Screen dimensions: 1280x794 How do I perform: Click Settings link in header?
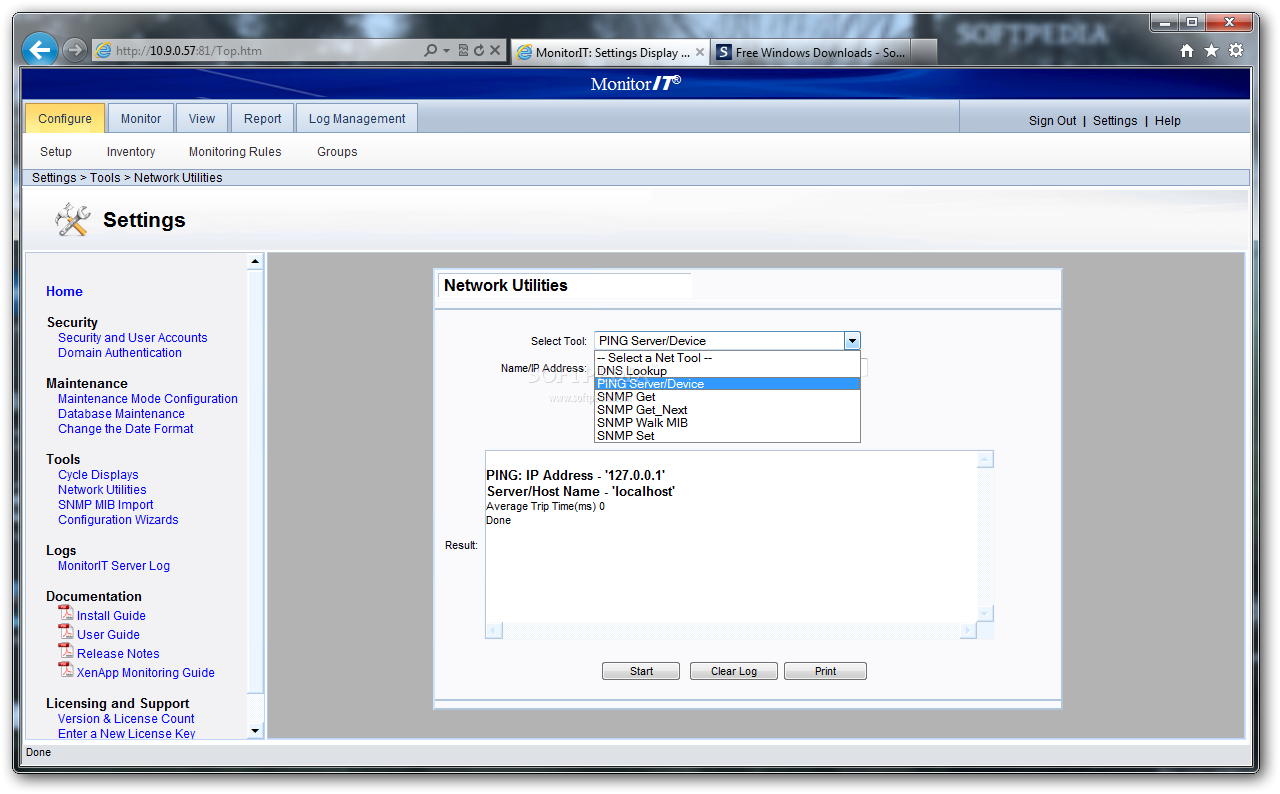coord(1115,121)
